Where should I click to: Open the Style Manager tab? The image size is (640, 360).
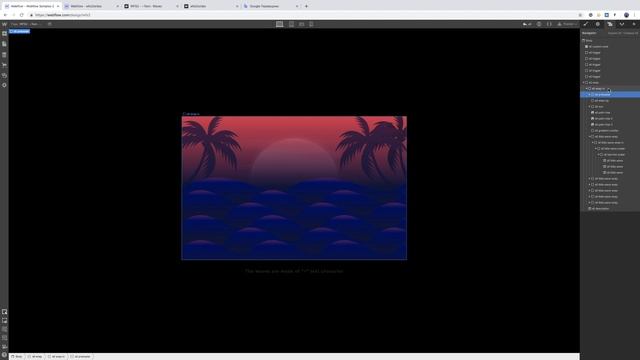[622, 24]
